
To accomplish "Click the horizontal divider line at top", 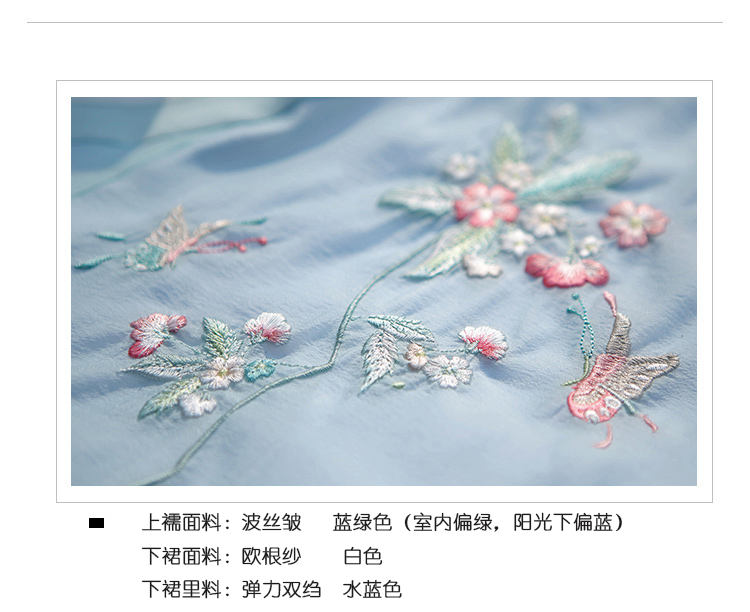I will [x=375, y=22].
